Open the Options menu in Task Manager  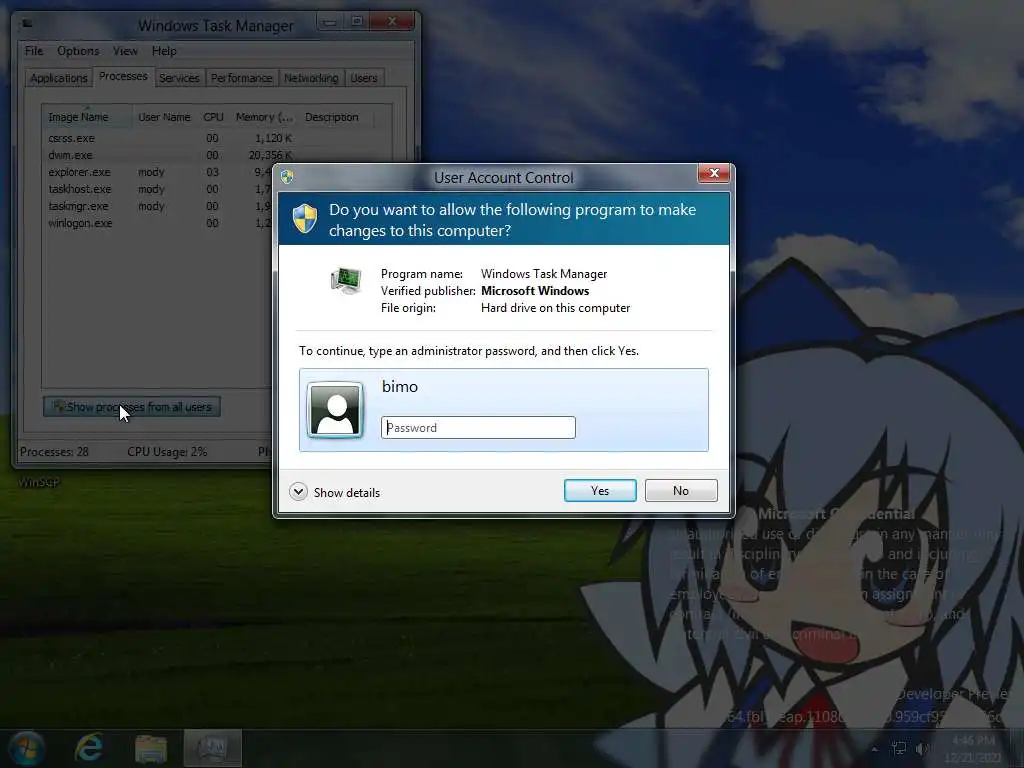click(x=78, y=51)
